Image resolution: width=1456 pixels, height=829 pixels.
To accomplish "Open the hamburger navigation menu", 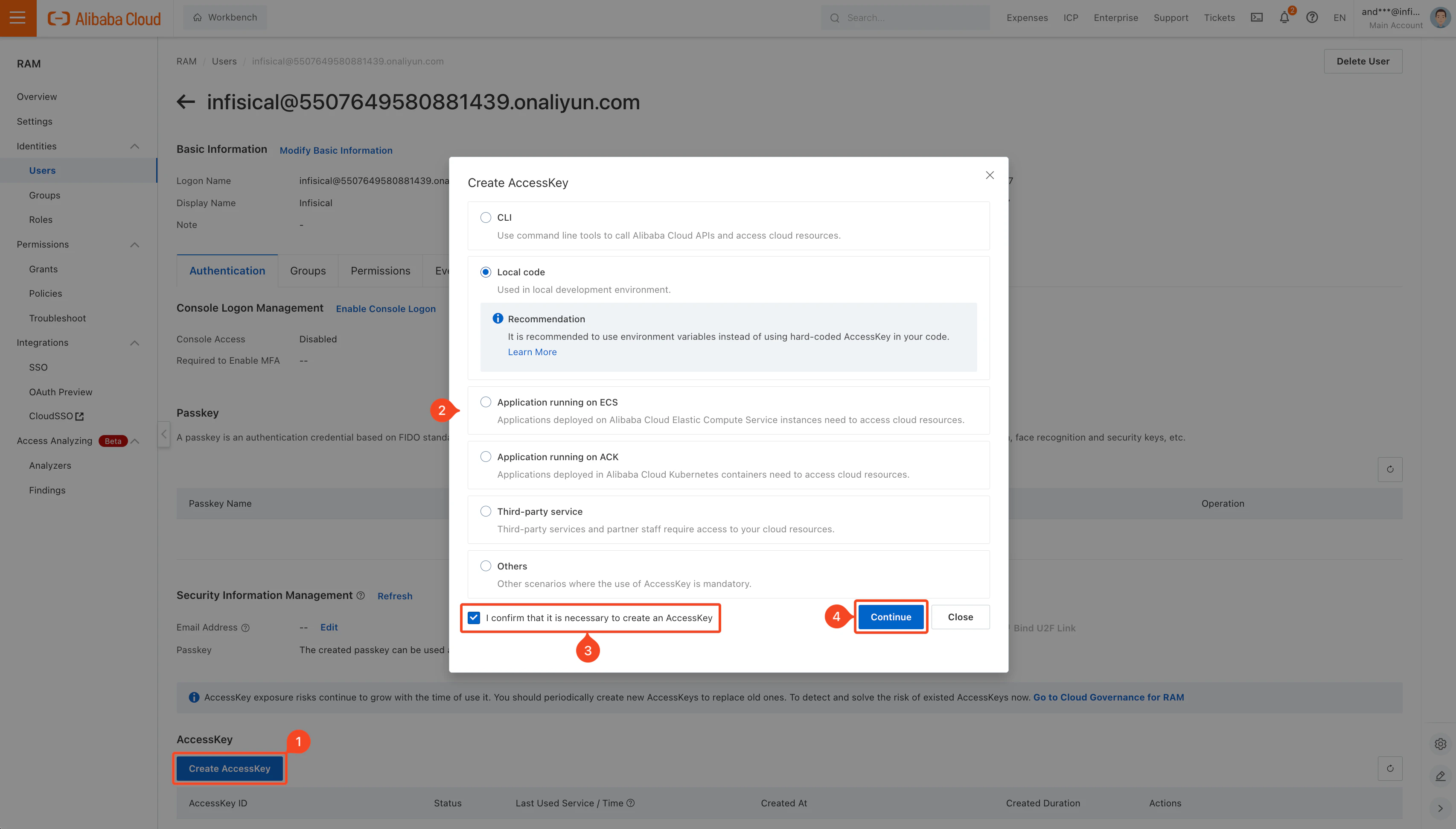I will tap(17, 18).
